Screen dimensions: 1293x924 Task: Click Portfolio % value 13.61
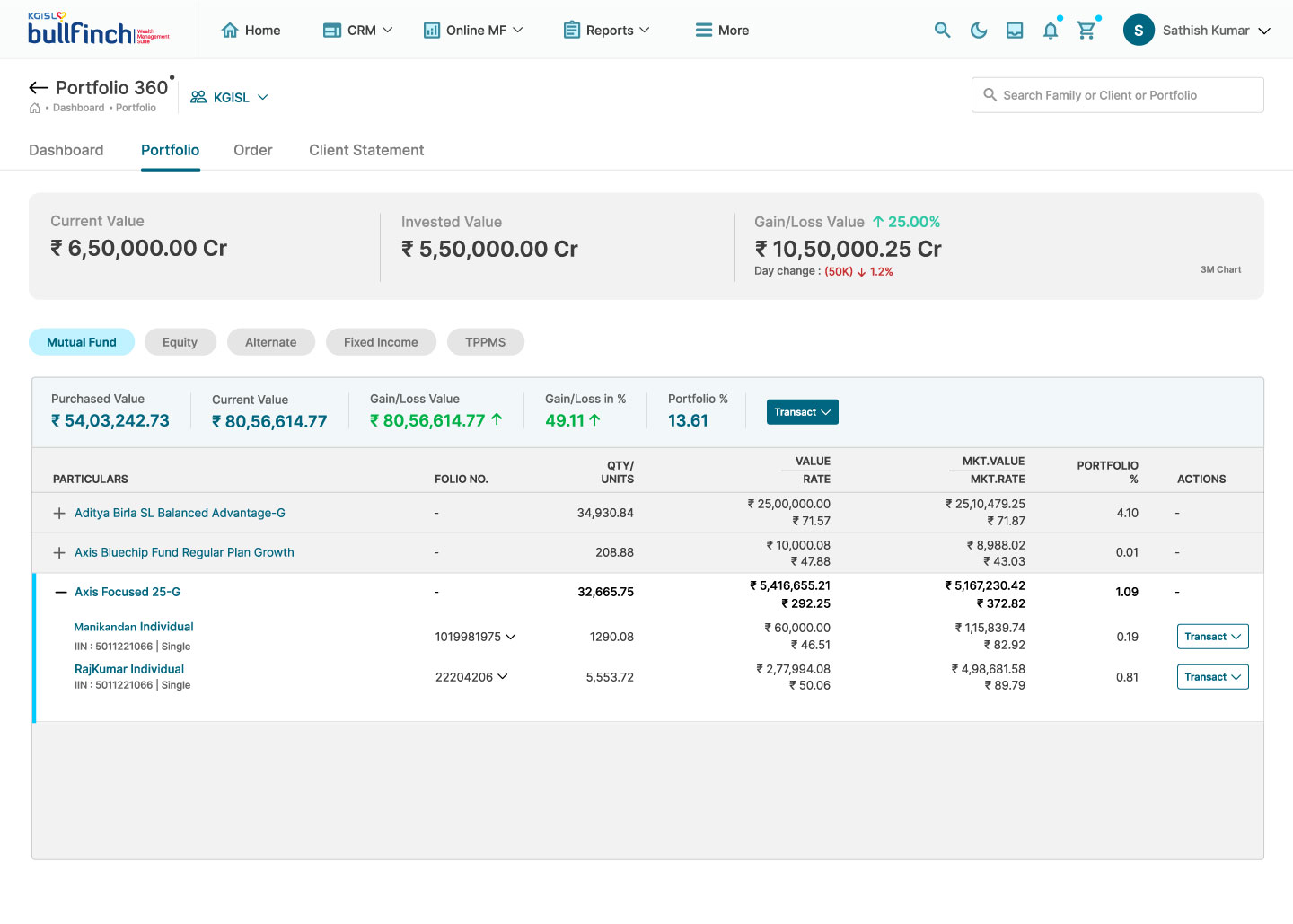[688, 420]
